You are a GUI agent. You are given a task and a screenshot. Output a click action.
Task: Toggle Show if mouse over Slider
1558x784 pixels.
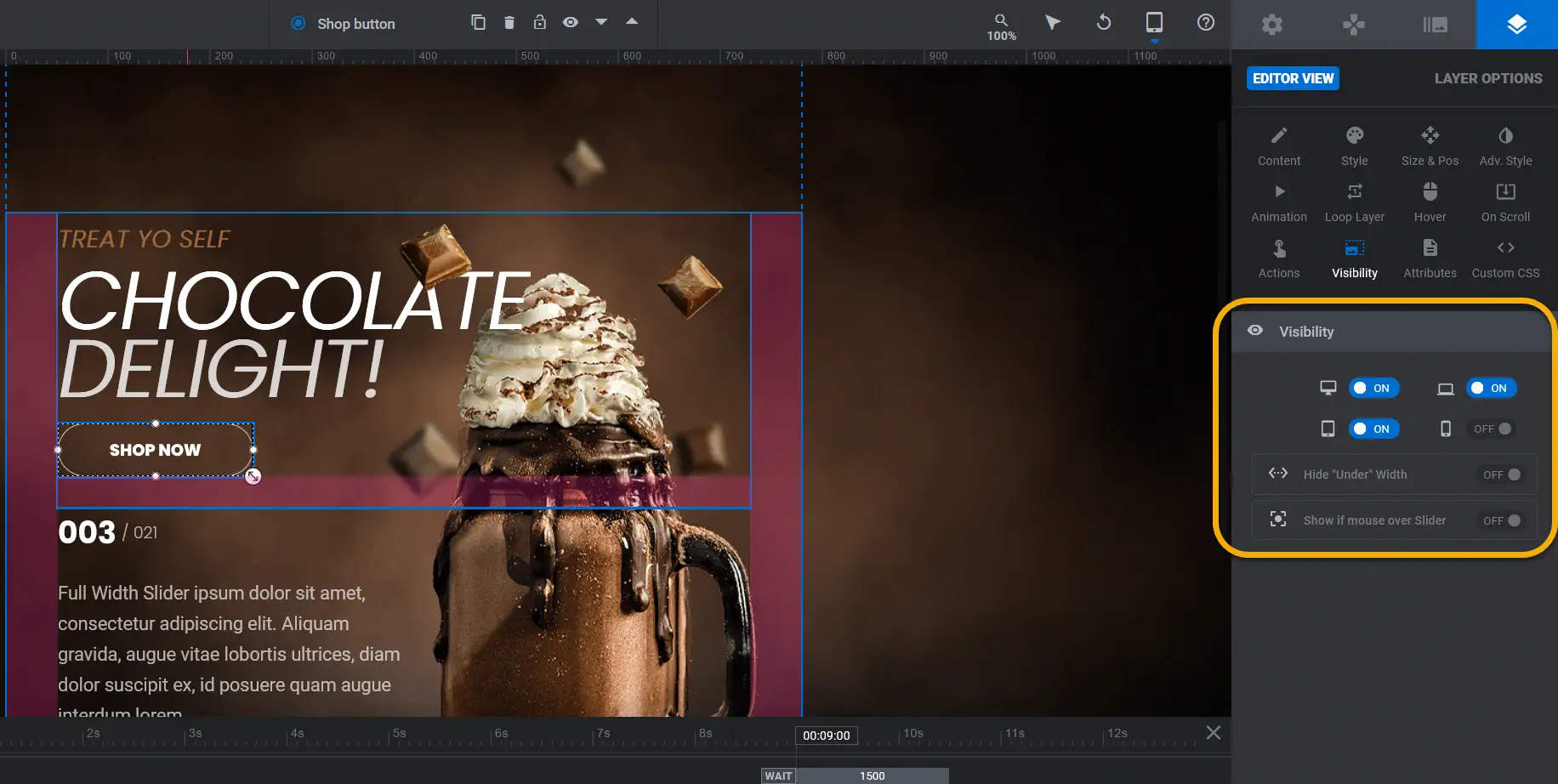(x=1501, y=520)
